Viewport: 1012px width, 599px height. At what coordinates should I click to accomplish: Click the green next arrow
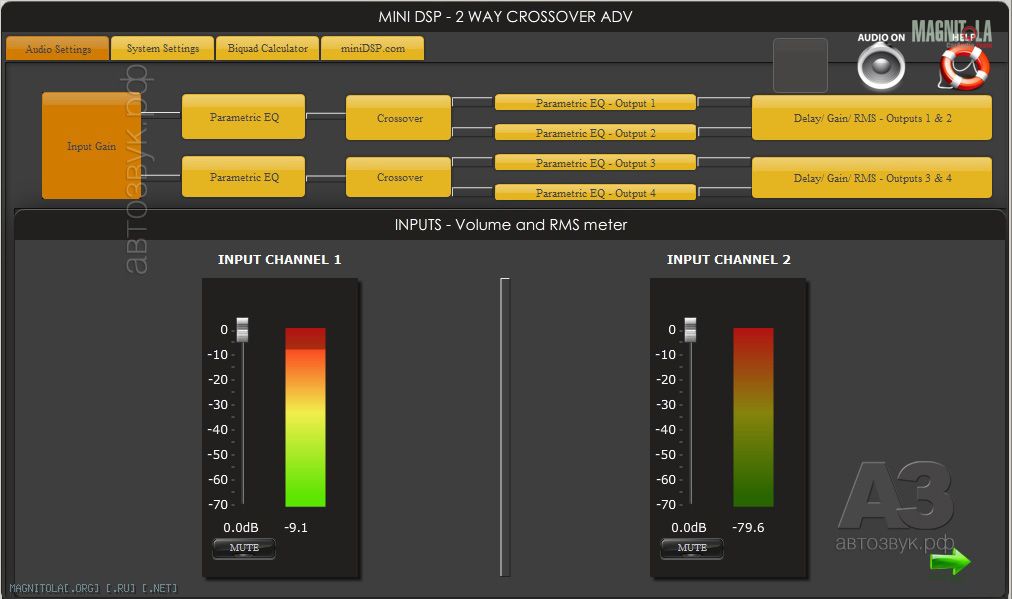(x=950, y=562)
